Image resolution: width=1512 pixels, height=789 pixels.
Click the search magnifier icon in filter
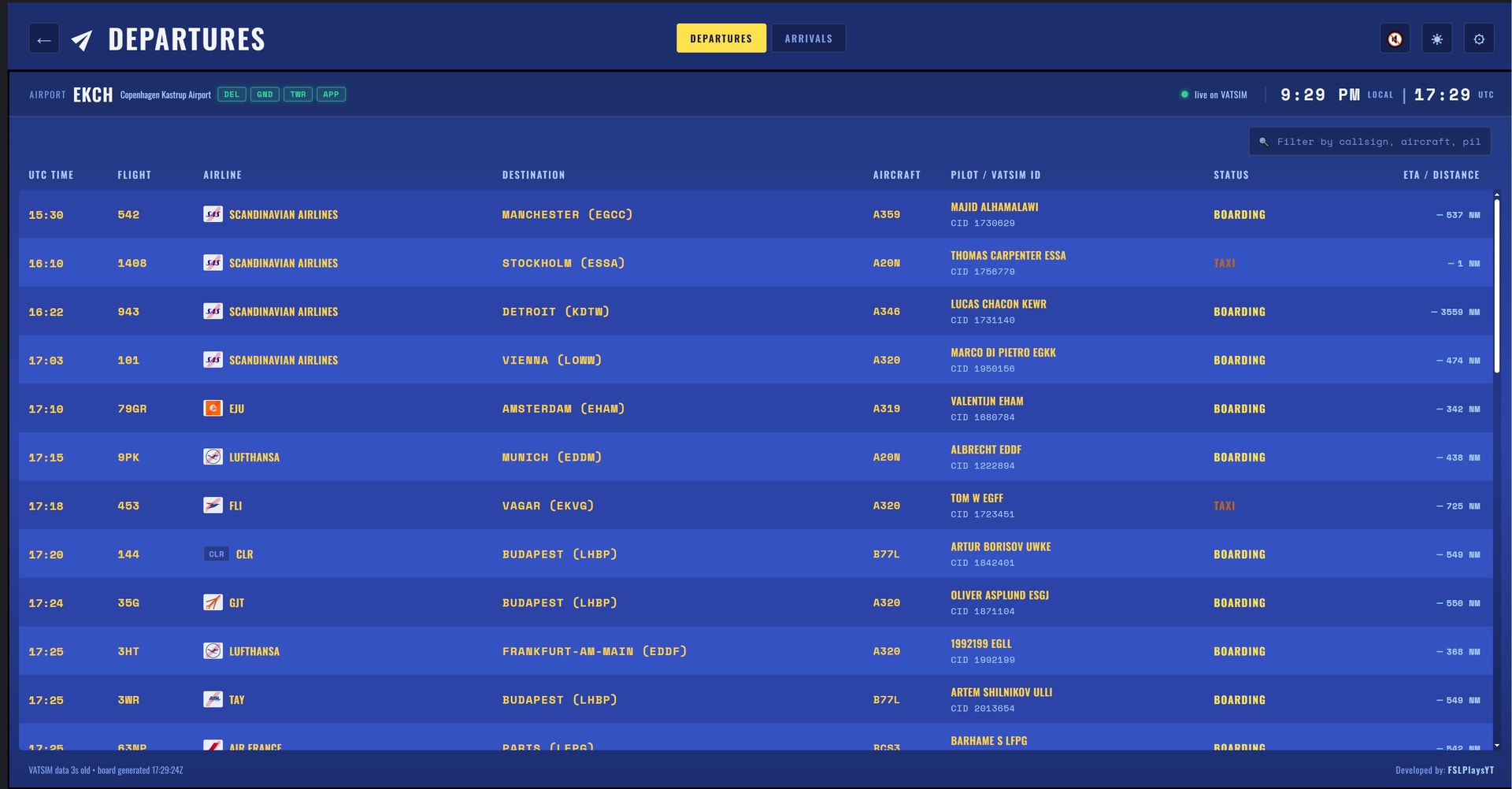pyautogui.click(x=1264, y=142)
